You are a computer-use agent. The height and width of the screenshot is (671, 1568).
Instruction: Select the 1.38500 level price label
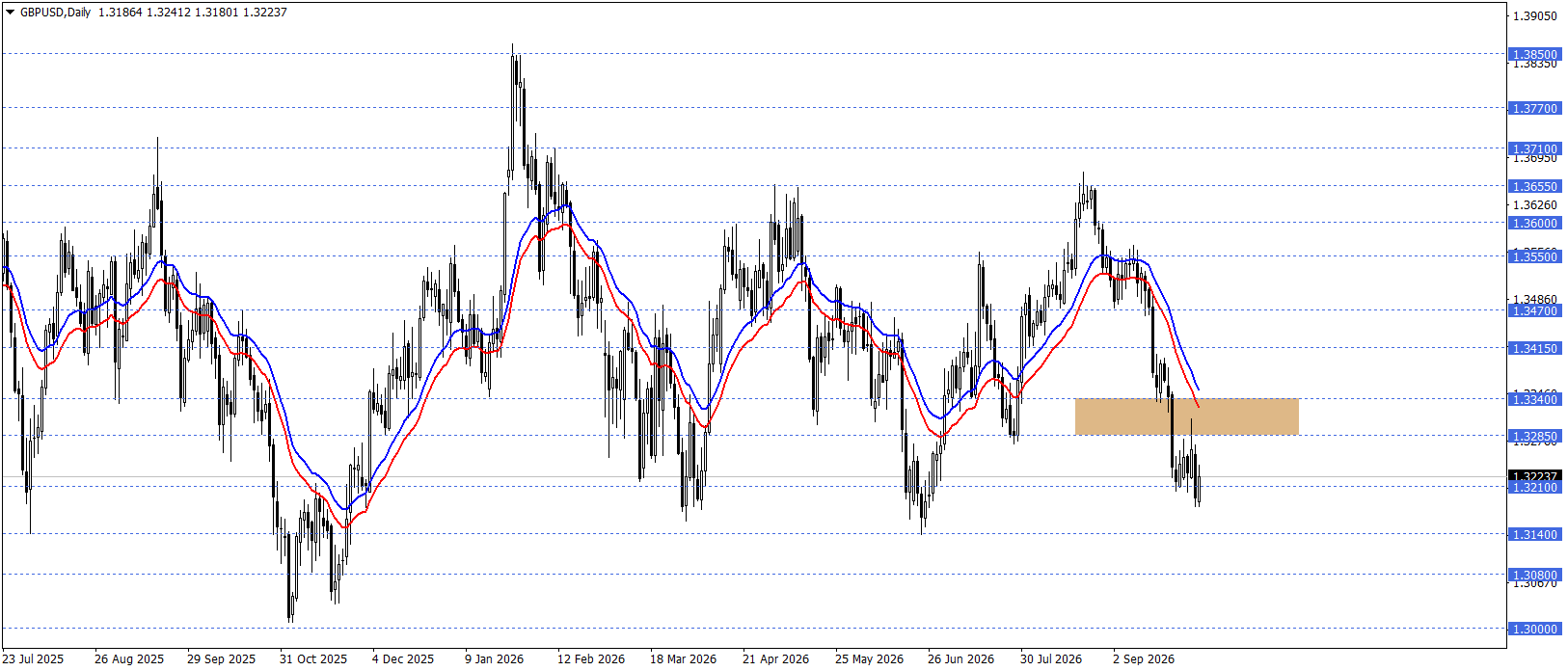pyautogui.click(x=1534, y=55)
